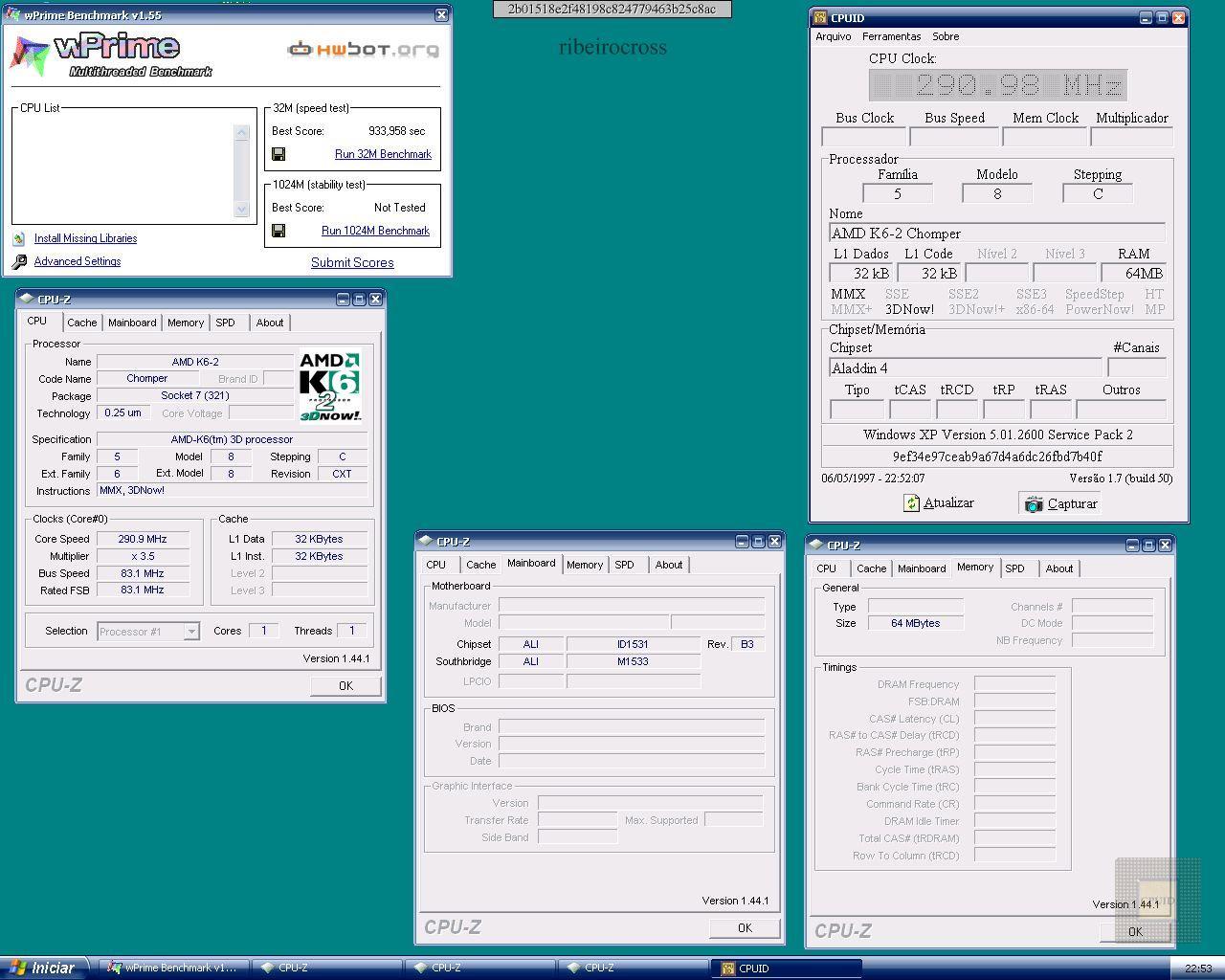Viewport: 1225px width, 980px height.
Task: Click the second CPU-Z taskbar button
Action: [x=479, y=968]
